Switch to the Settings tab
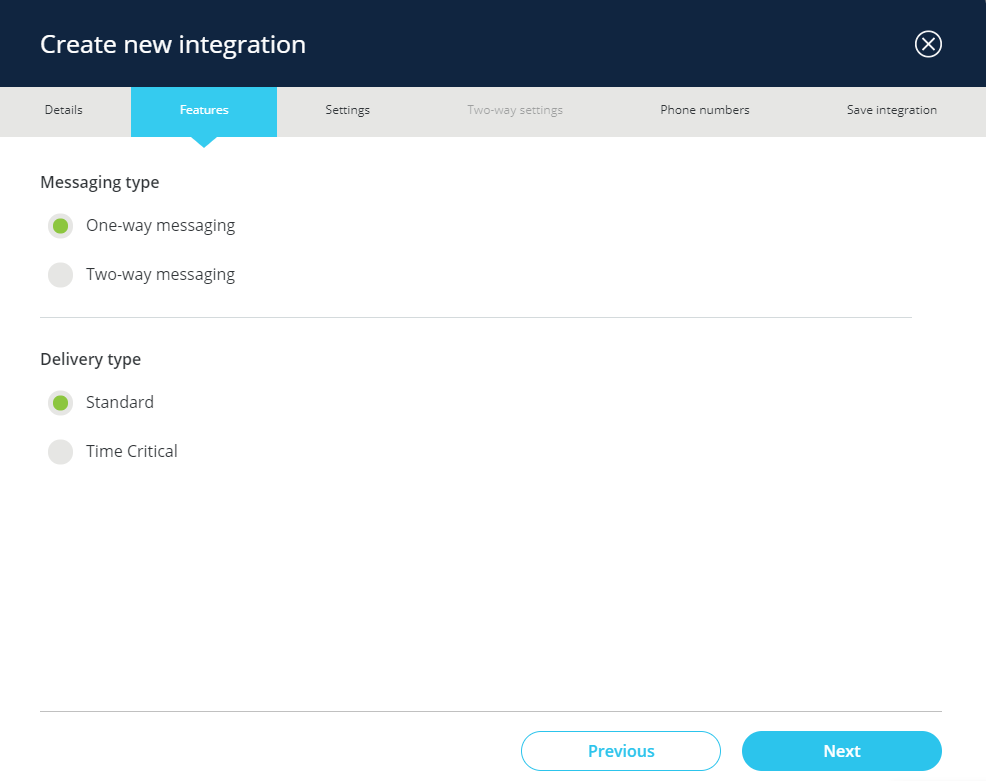The height and width of the screenshot is (781, 986). point(347,110)
